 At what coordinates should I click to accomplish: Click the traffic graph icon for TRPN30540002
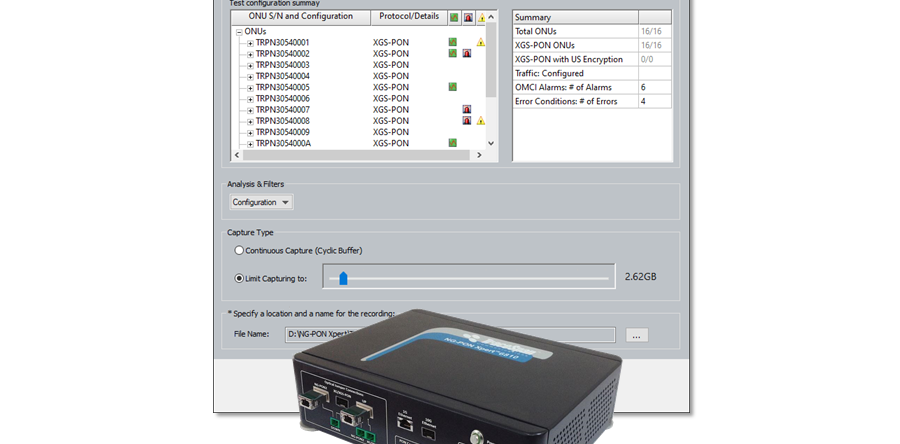452,53
